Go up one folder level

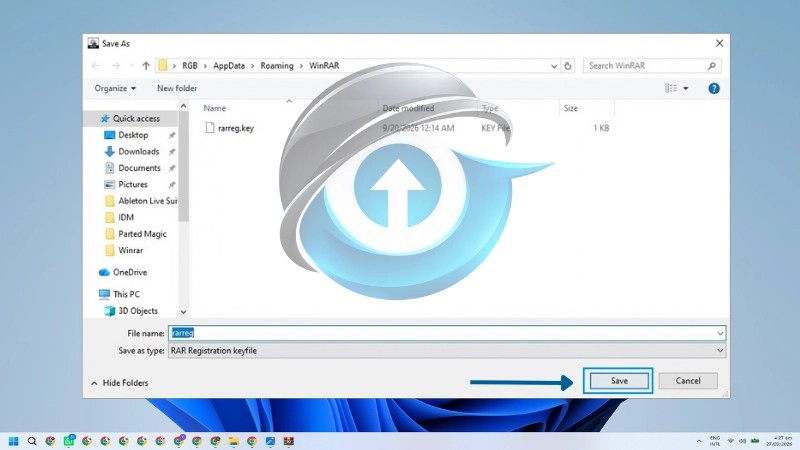[x=146, y=66]
